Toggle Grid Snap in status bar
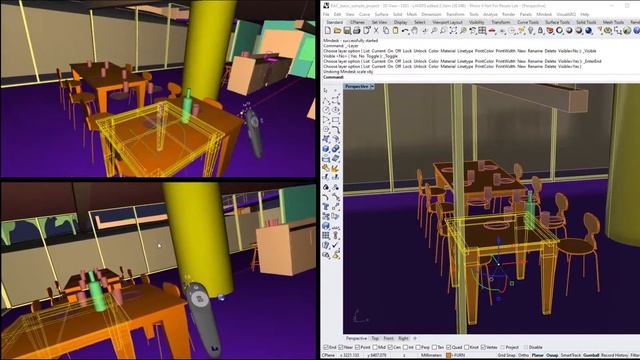This screenshot has height=360, width=640. coord(507,356)
